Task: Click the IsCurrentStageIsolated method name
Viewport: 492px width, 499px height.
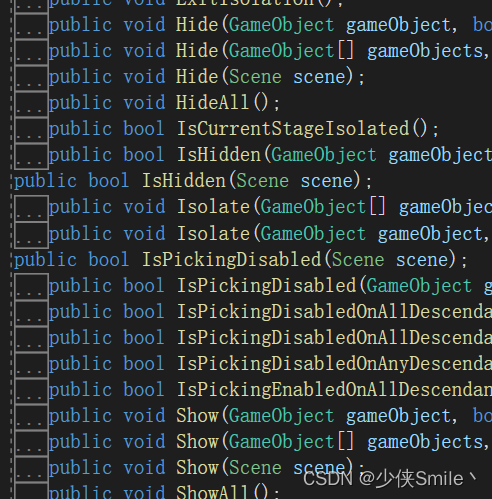Action: (x=293, y=129)
